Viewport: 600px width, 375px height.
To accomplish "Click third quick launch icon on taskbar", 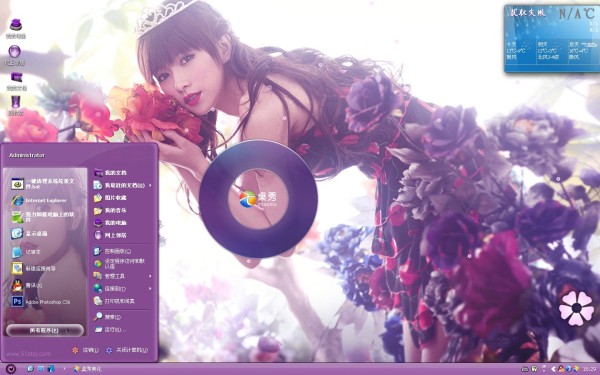I will pyautogui.click(x=51, y=369).
